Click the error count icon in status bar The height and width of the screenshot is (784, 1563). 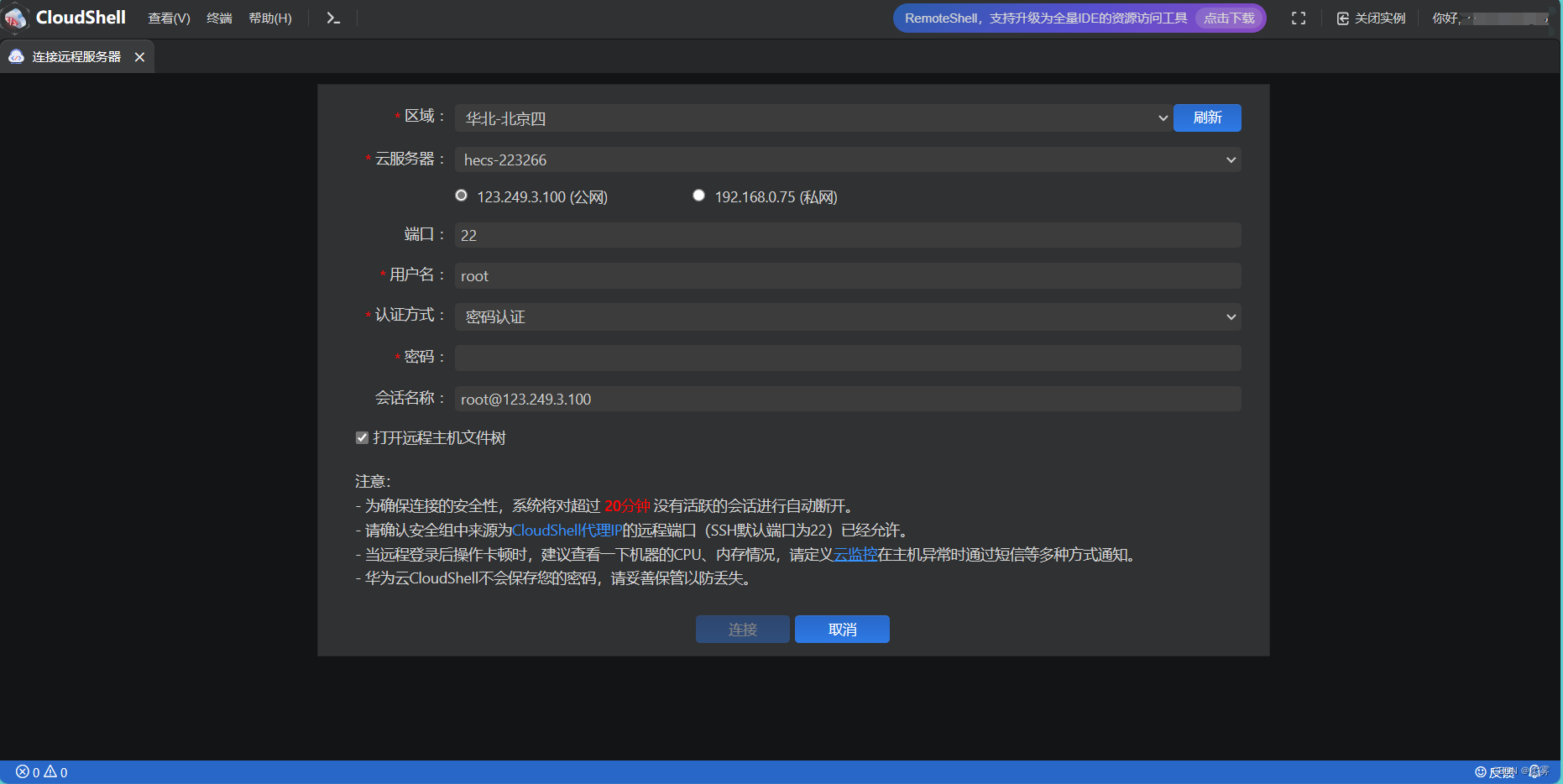pyautogui.click(x=23, y=771)
